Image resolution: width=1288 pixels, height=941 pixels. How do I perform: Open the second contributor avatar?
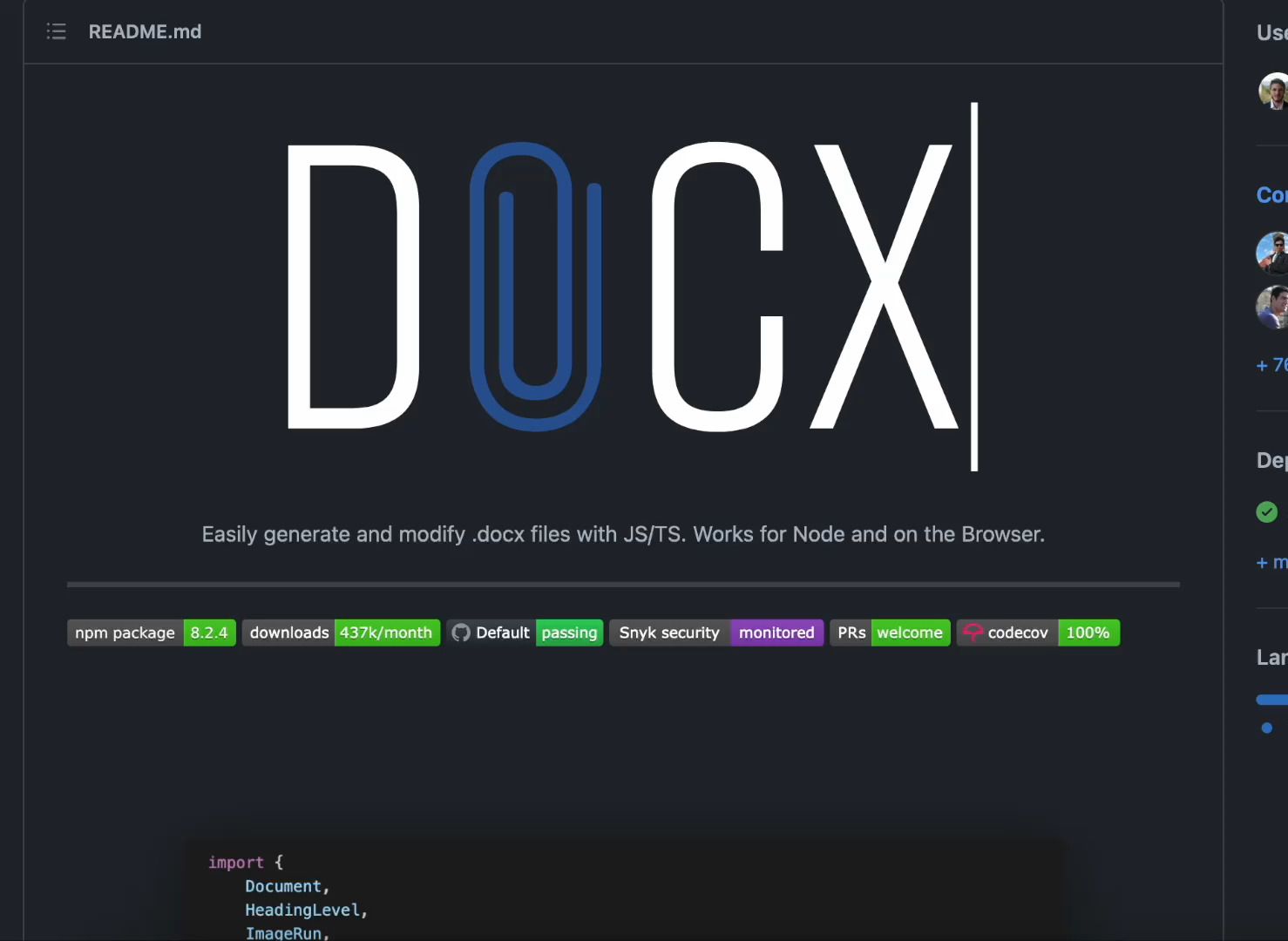(1272, 307)
